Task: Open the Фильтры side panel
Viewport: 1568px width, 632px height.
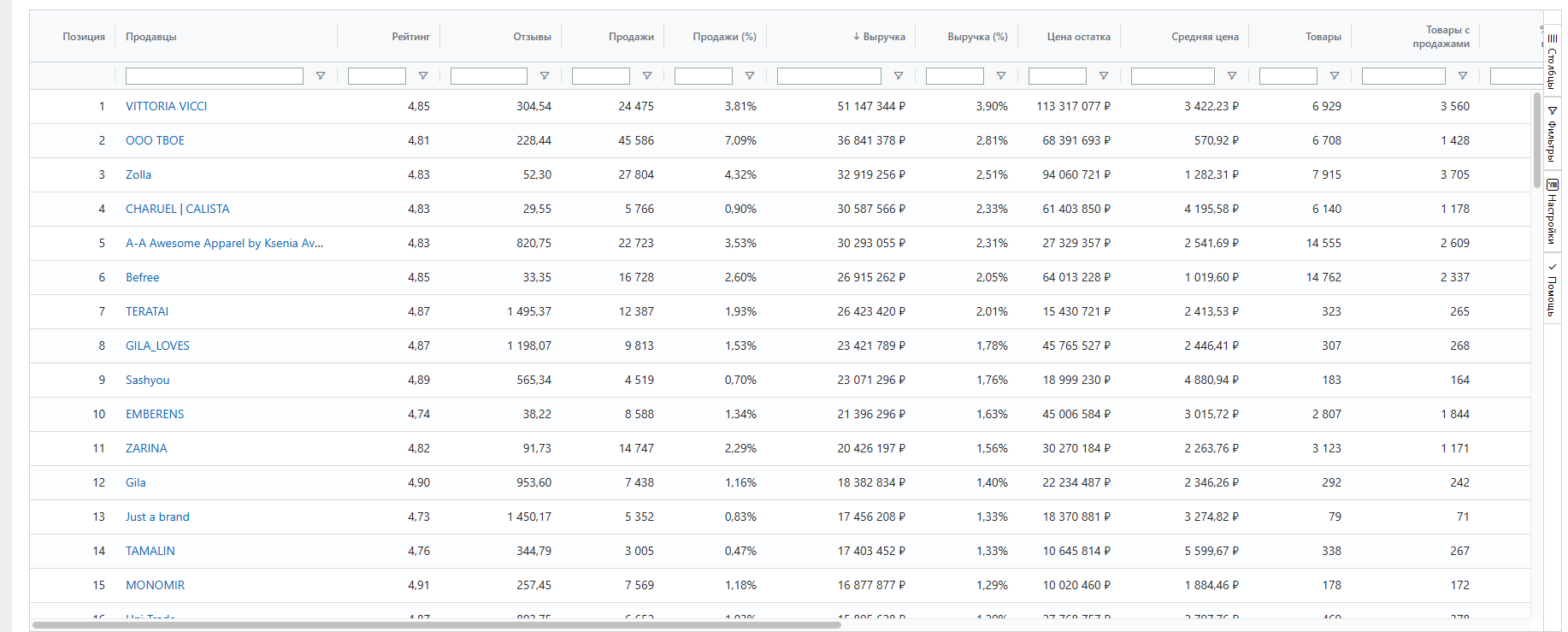Action: point(1552,134)
